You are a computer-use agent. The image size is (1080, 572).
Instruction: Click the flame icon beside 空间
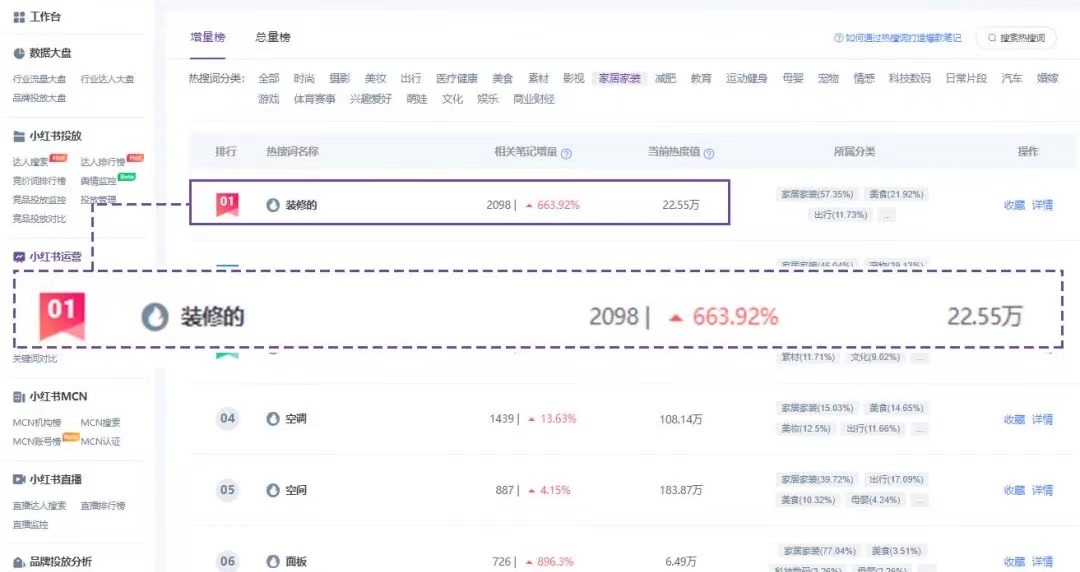273,490
